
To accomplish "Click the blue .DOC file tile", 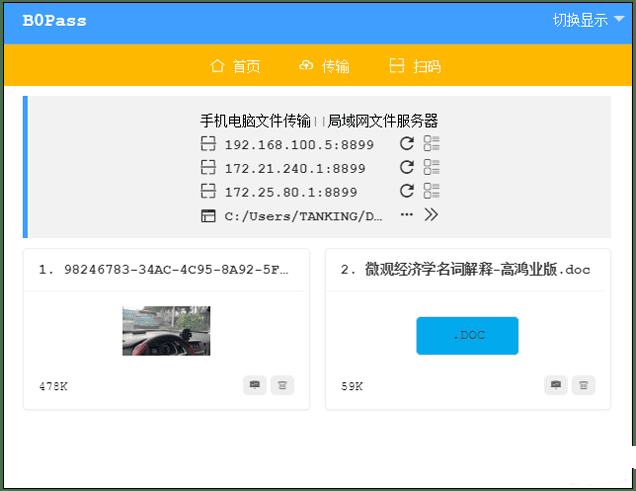I will (467, 336).
